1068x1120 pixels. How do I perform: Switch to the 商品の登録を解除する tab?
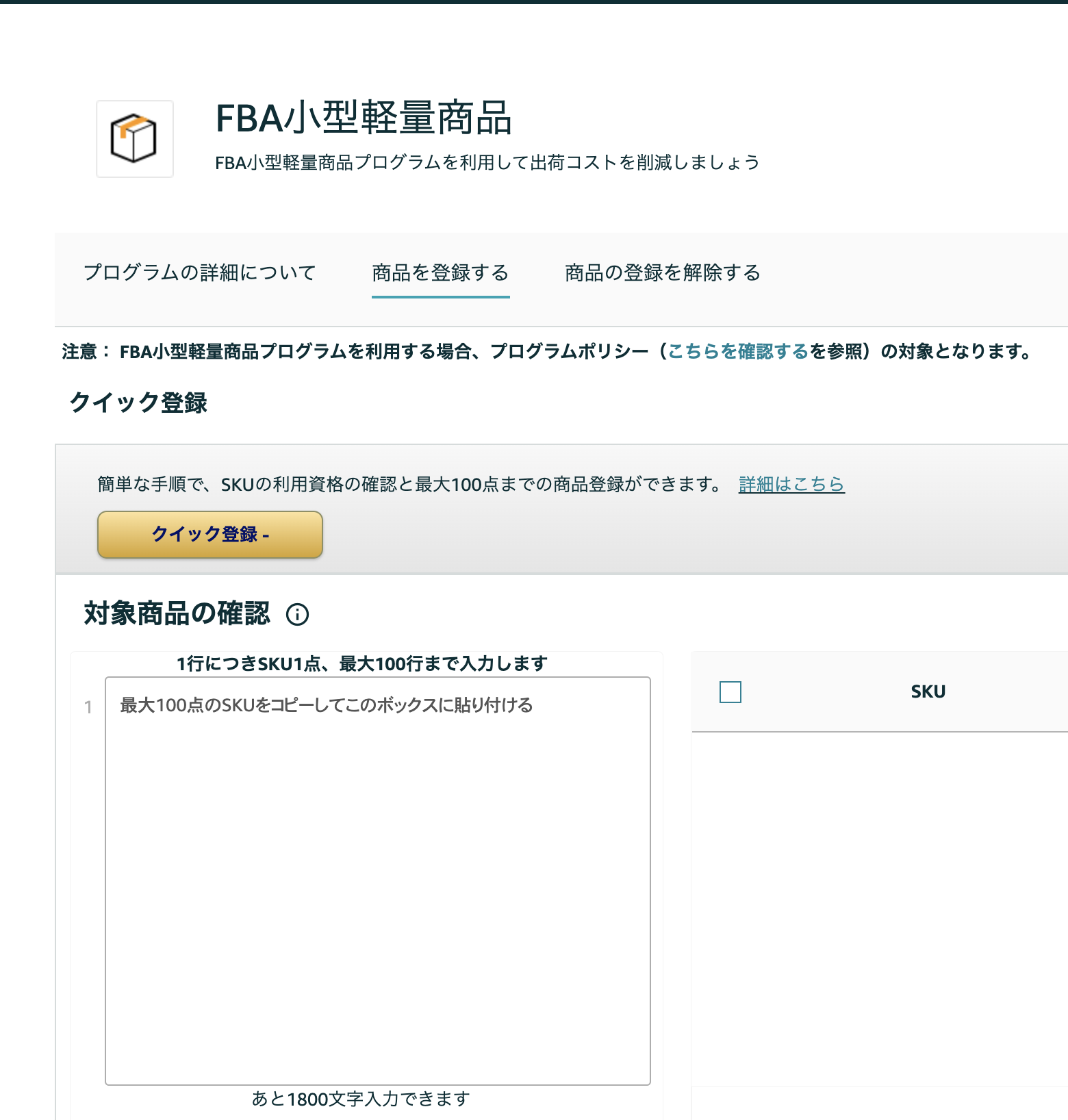click(x=662, y=272)
